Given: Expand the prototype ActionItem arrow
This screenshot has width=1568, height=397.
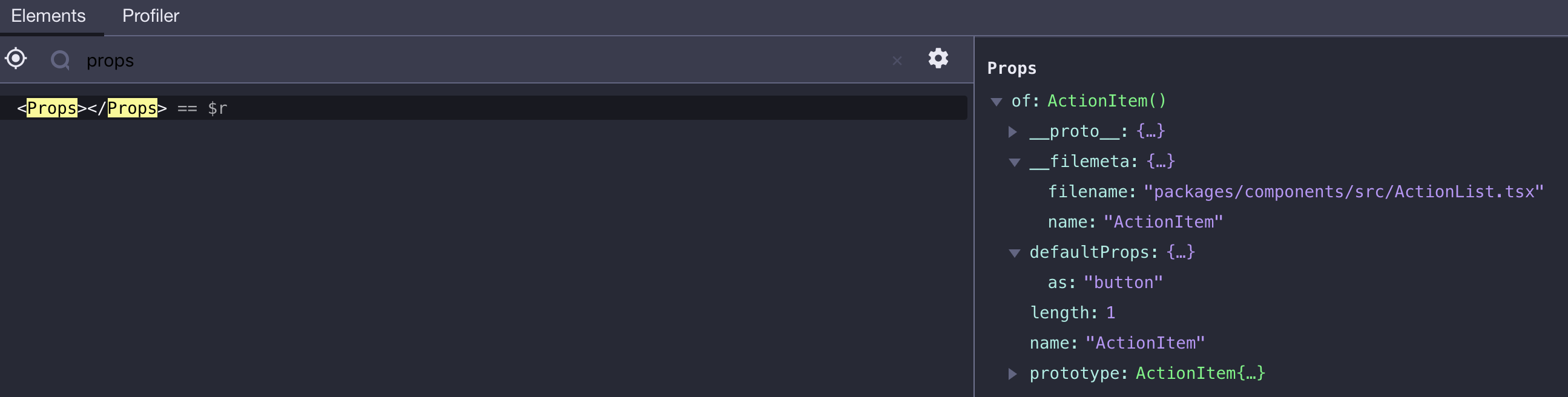Looking at the screenshot, I should 1012,373.
